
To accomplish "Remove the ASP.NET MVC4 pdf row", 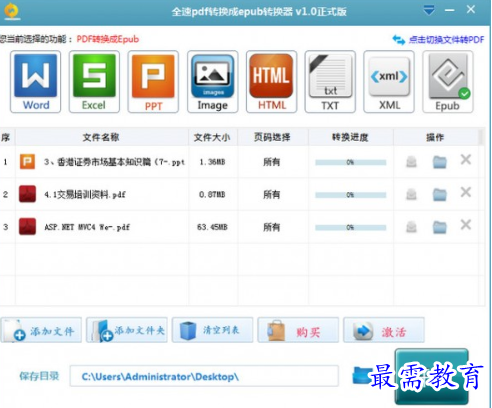I will pos(466,225).
